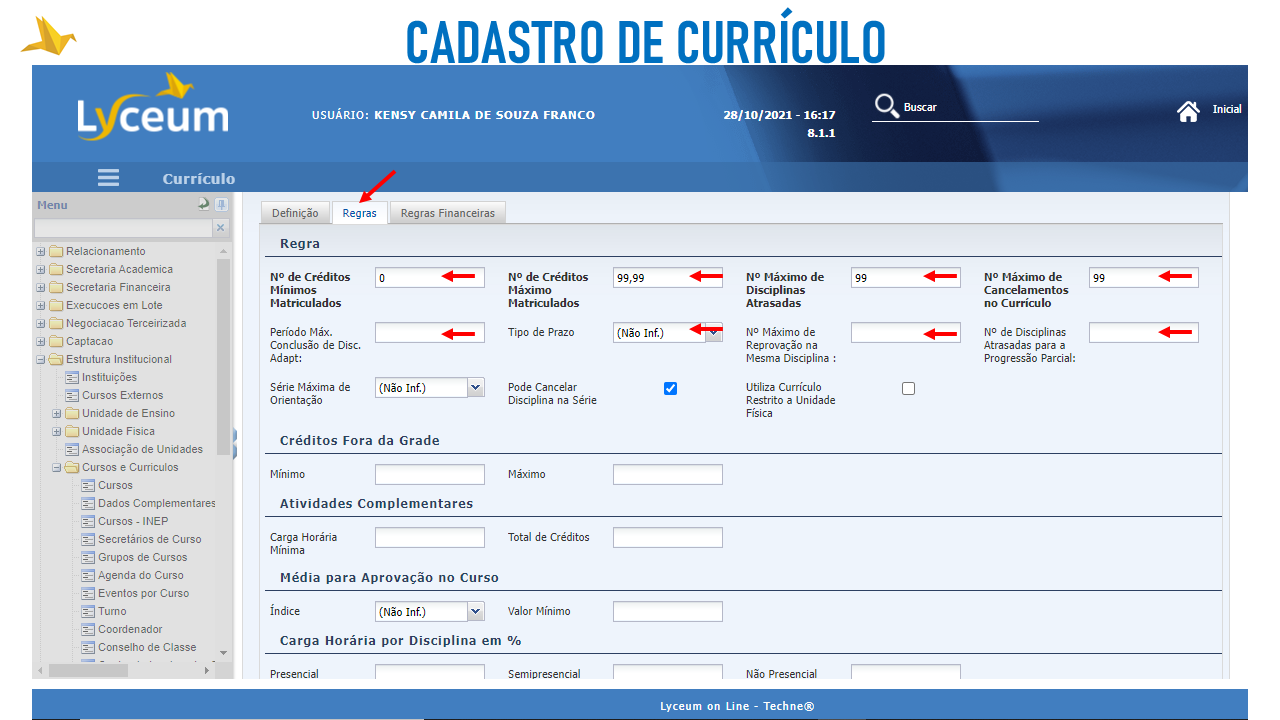
Task: Click the Instituições form icon
Action: 72,378
